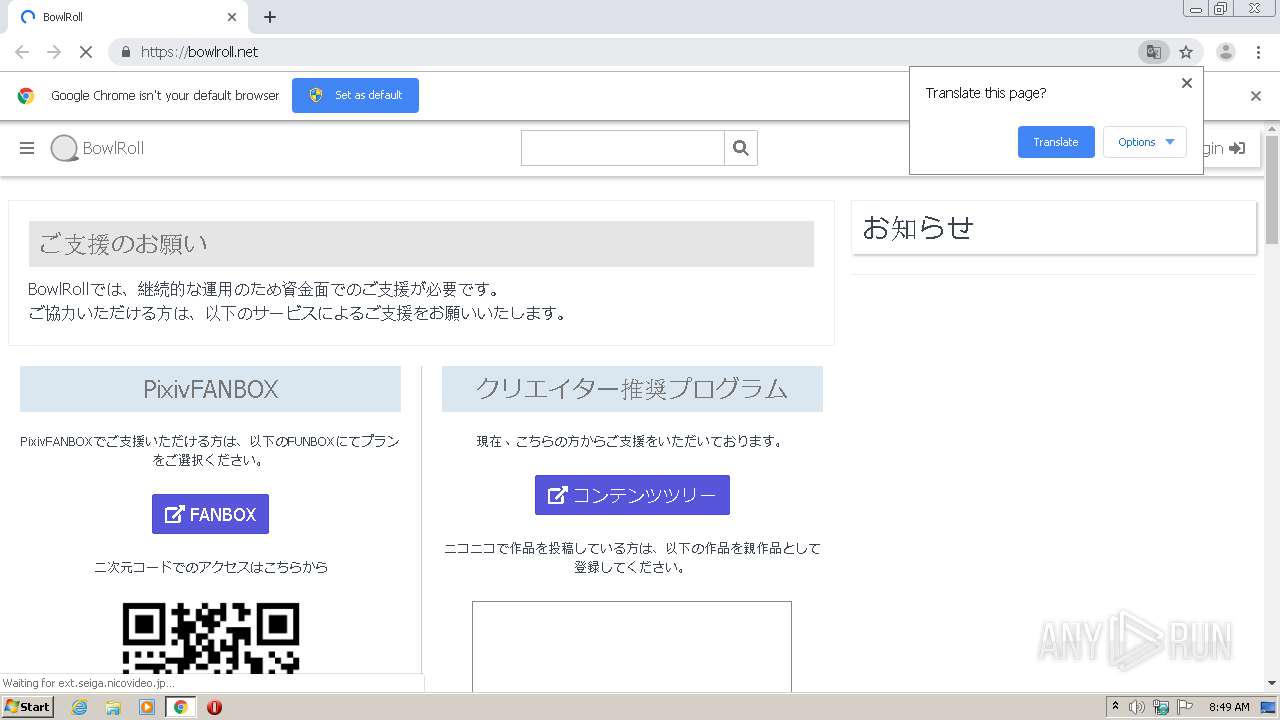
Task: Click the Translate button
Action: [1056, 142]
